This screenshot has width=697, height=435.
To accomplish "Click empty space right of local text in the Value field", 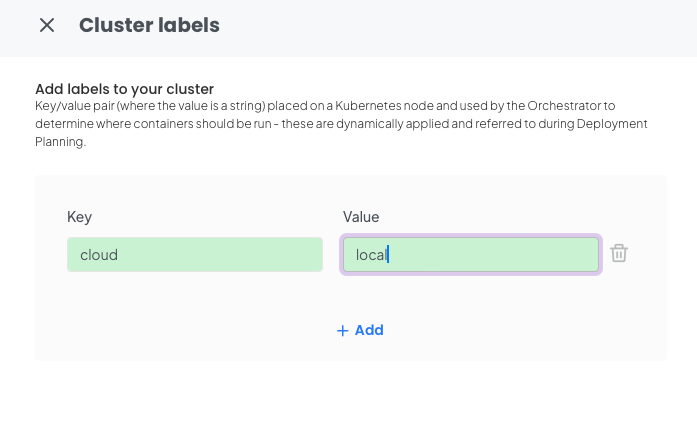I will 493,255.
